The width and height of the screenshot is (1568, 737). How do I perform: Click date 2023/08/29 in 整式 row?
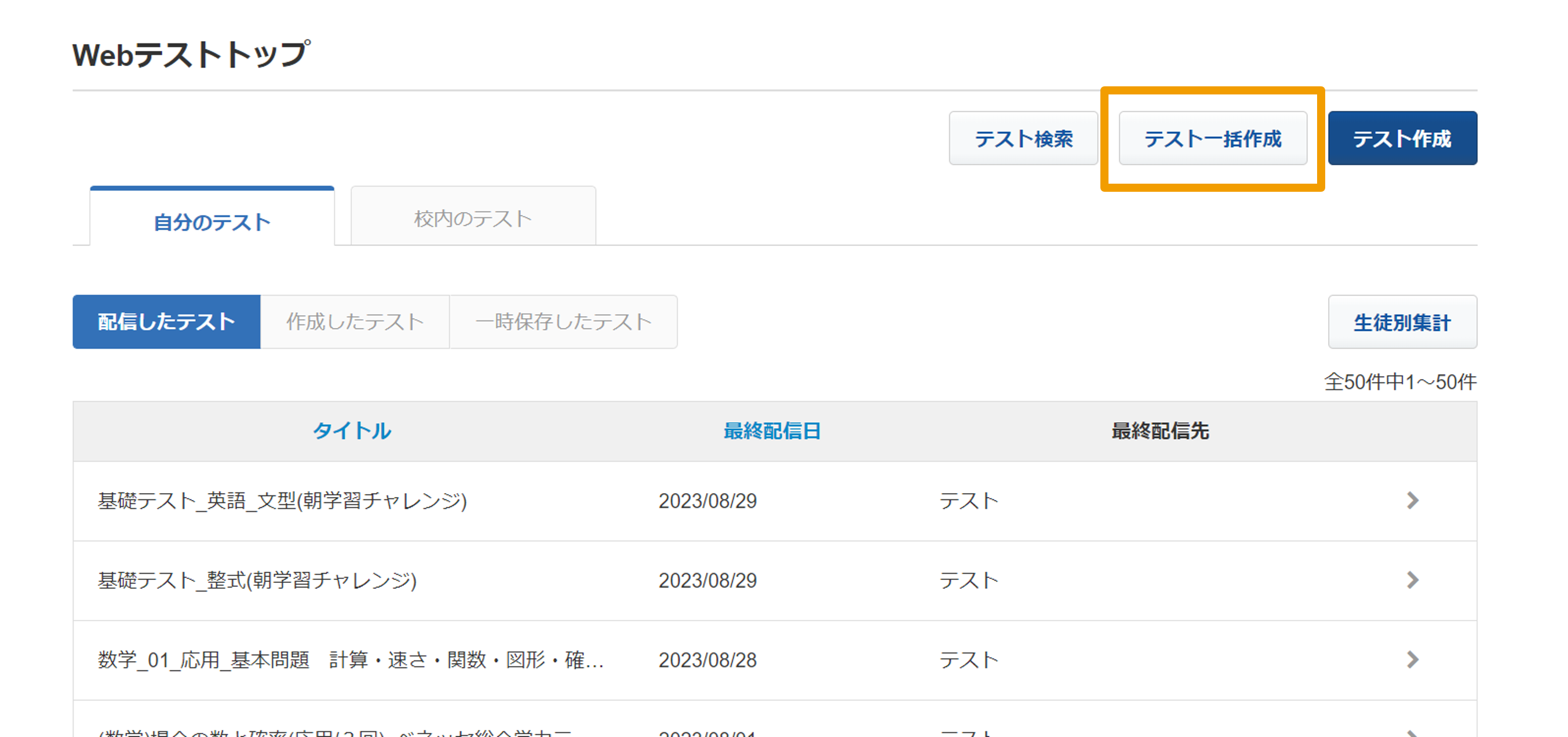pyautogui.click(x=708, y=580)
